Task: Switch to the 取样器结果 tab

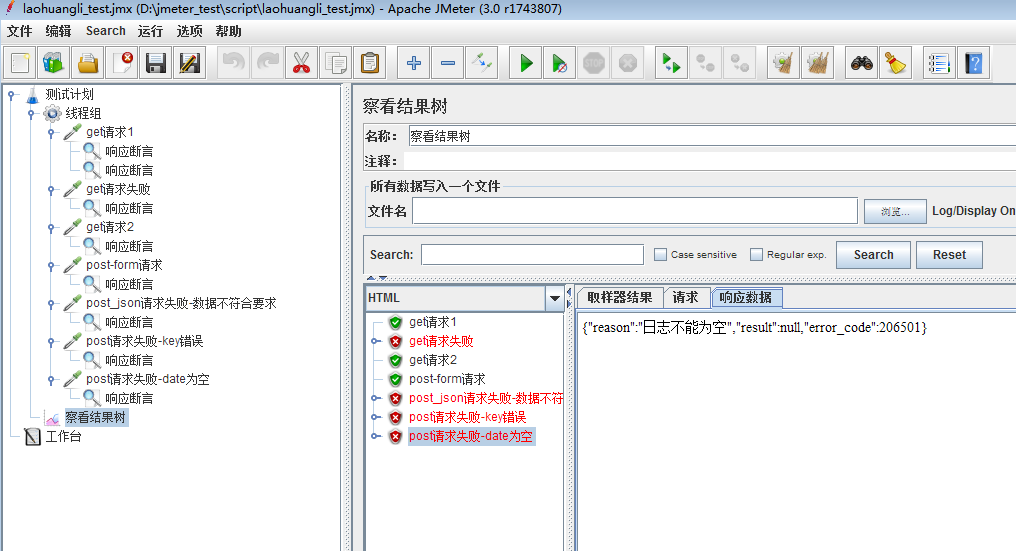Action: (619, 298)
